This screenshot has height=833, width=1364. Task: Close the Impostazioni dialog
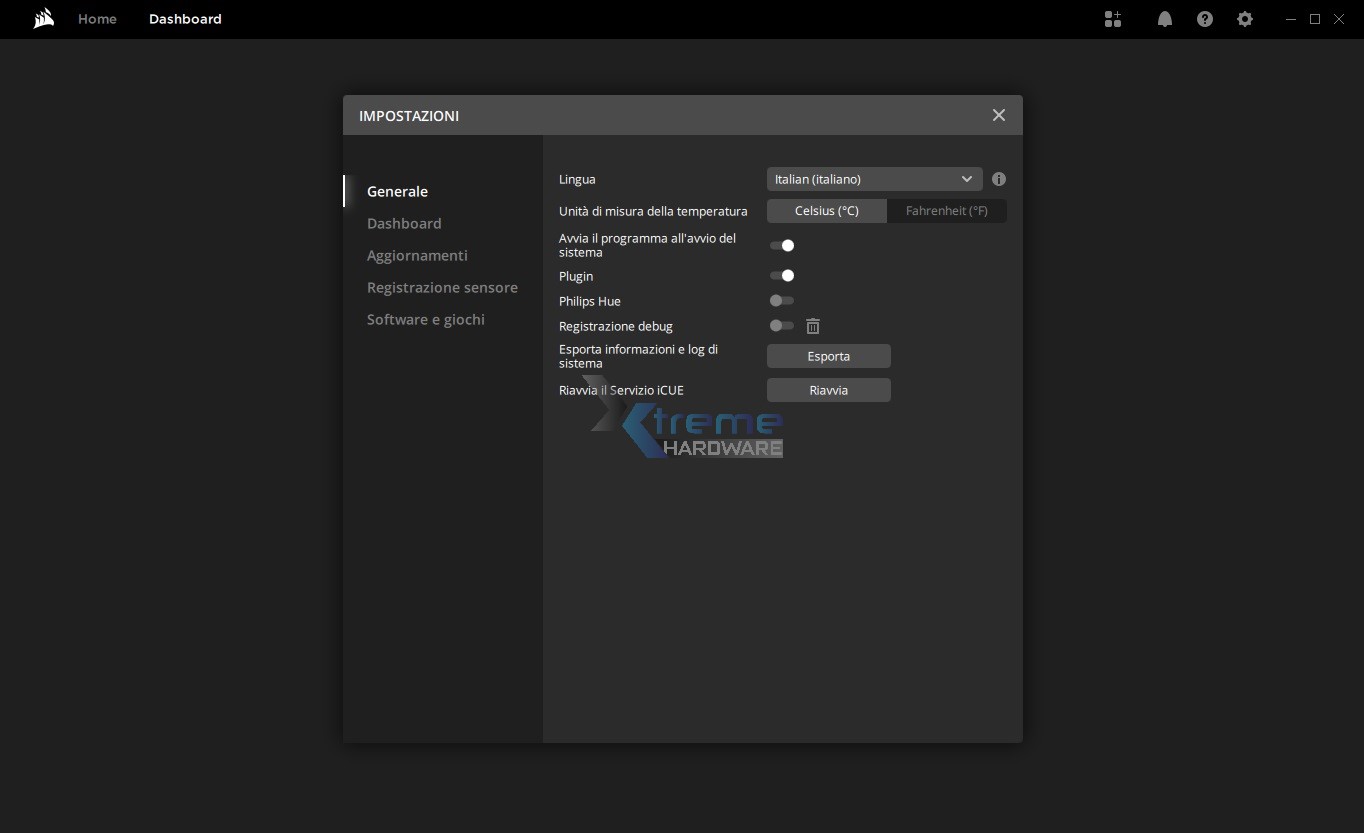click(x=998, y=115)
